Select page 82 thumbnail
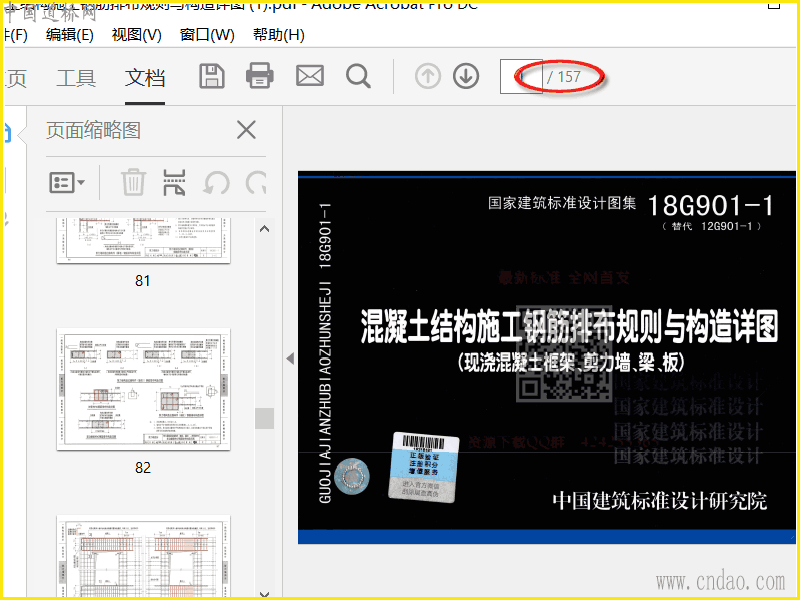Image resolution: width=800 pixels, height=600 pixels. click(x=143, y=389)
